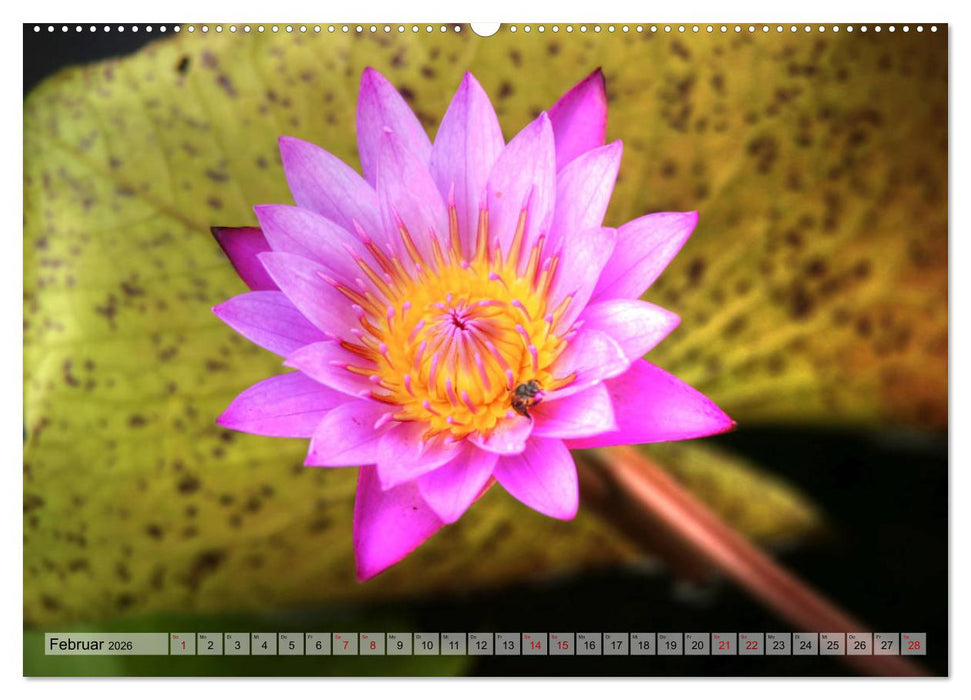
Task: Click the calendar hanging hook notch
Action: tap(485, 28)
